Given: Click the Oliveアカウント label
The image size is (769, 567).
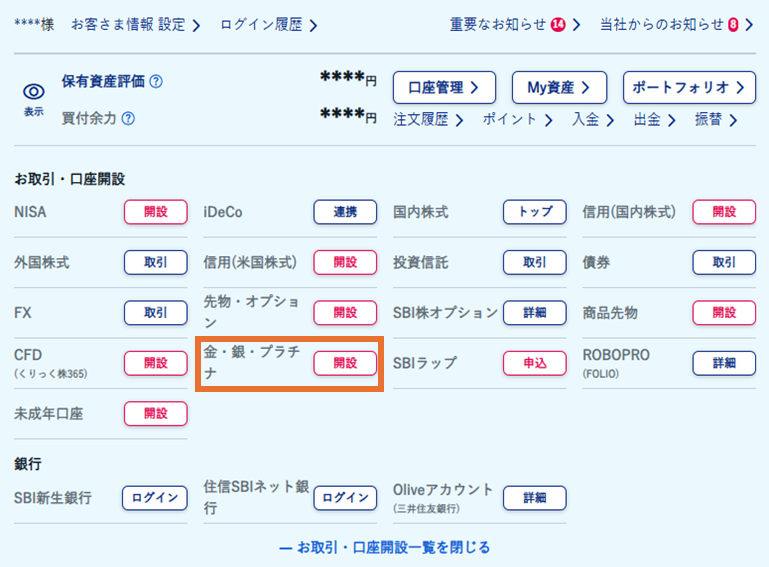Looking at the screenshot, I should (443, 490).
